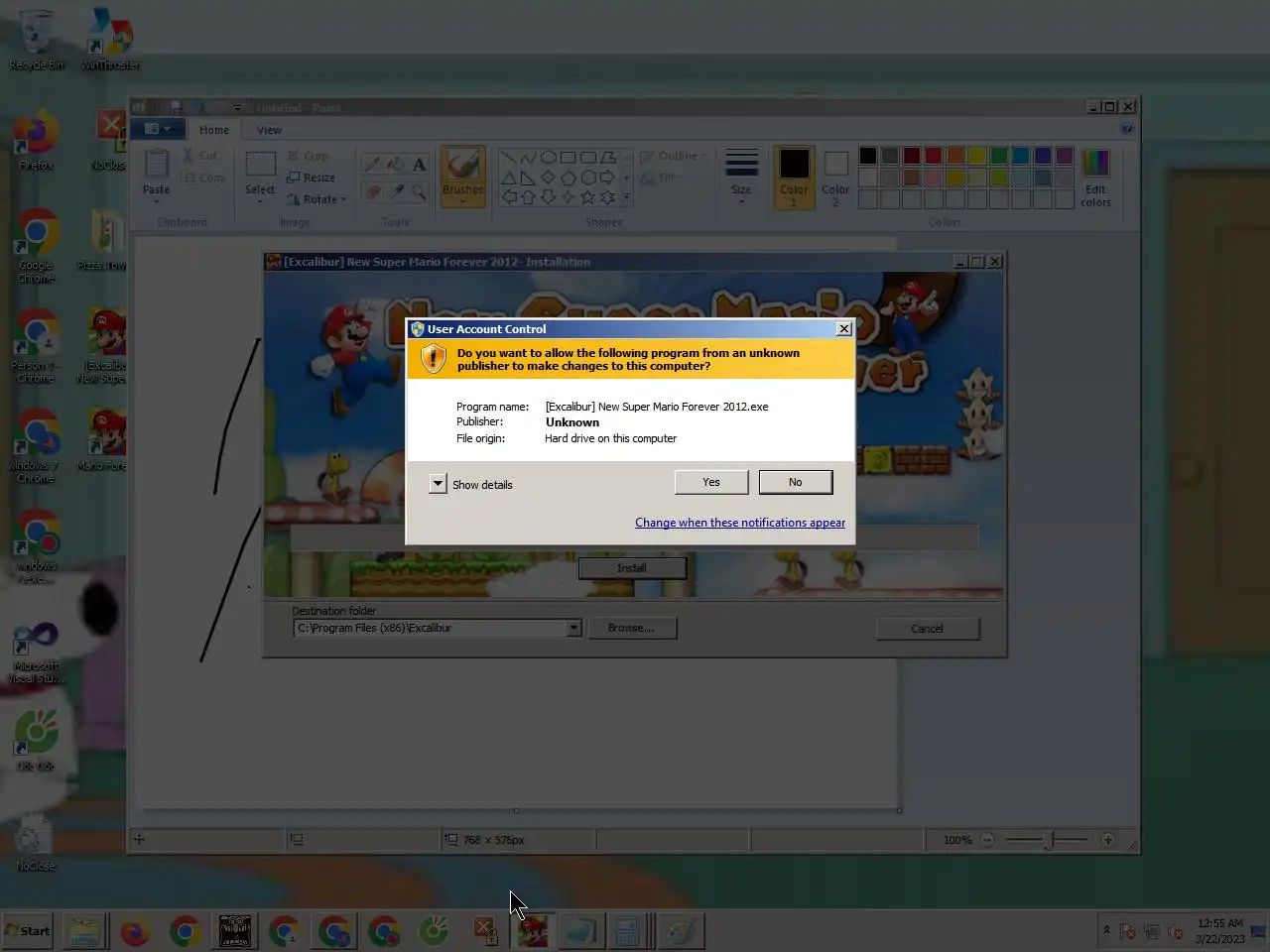This screenshot has height=952, width=1270.
Task: Open the Firefox desktop shortcut
Action: tap(36, 142)
